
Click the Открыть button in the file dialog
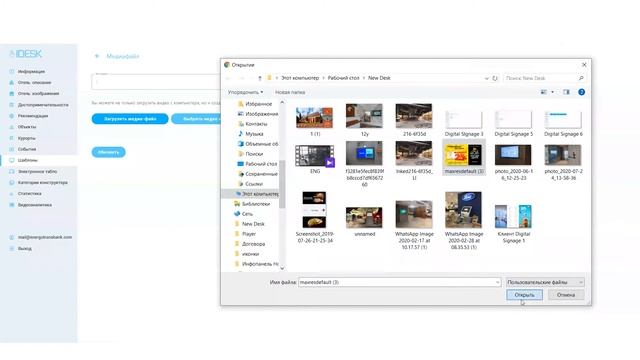point(524,295)
